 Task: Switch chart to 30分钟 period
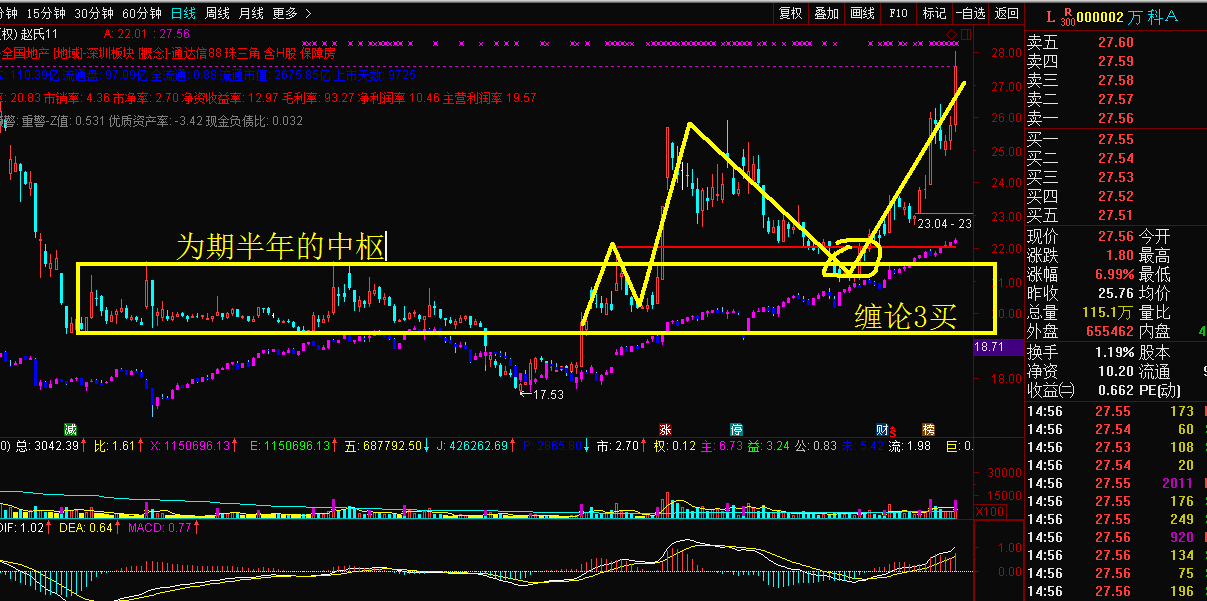pyautogui.click(x=93, y=13)
